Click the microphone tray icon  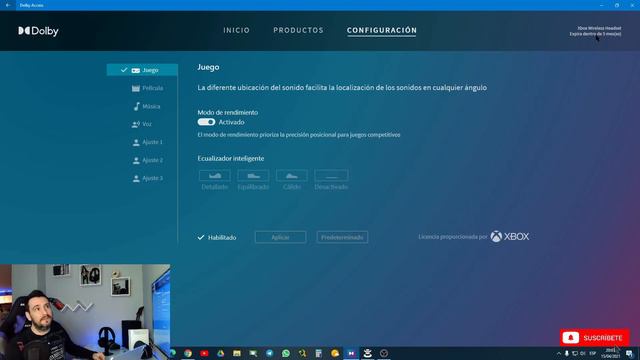[567, 353]
